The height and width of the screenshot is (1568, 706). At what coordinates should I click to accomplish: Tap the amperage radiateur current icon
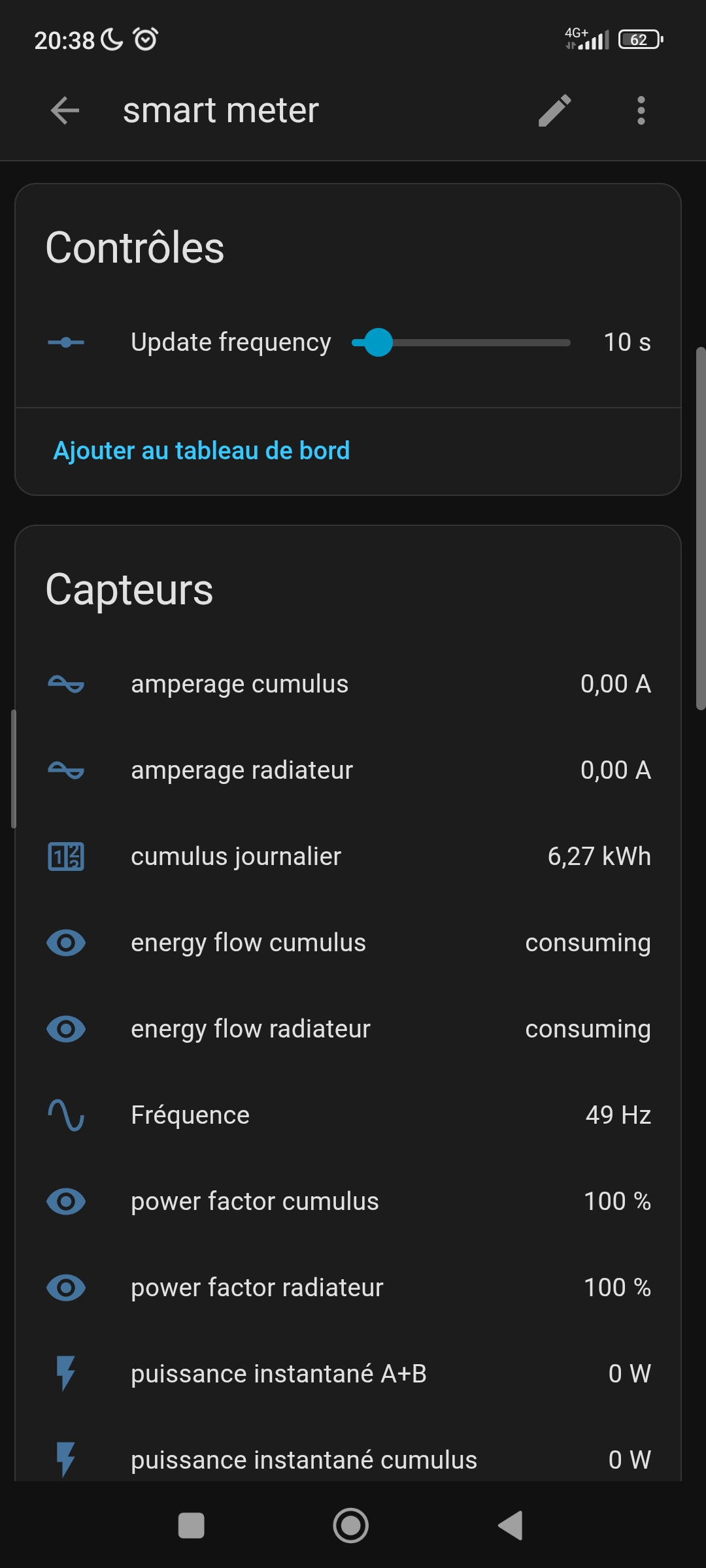[x=66, y=770]
